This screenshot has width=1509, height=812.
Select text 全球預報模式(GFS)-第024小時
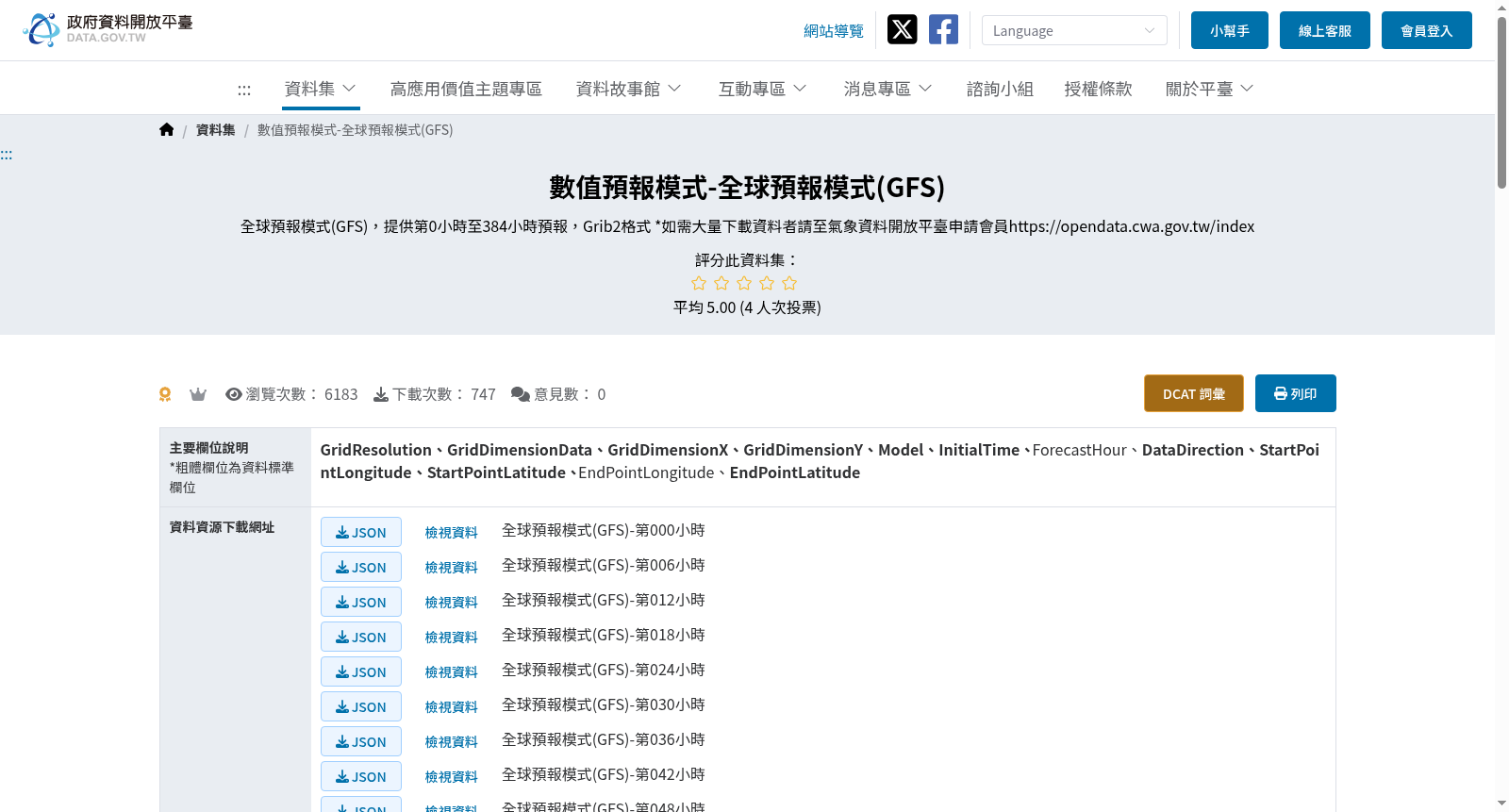click(x=604, y=671)
